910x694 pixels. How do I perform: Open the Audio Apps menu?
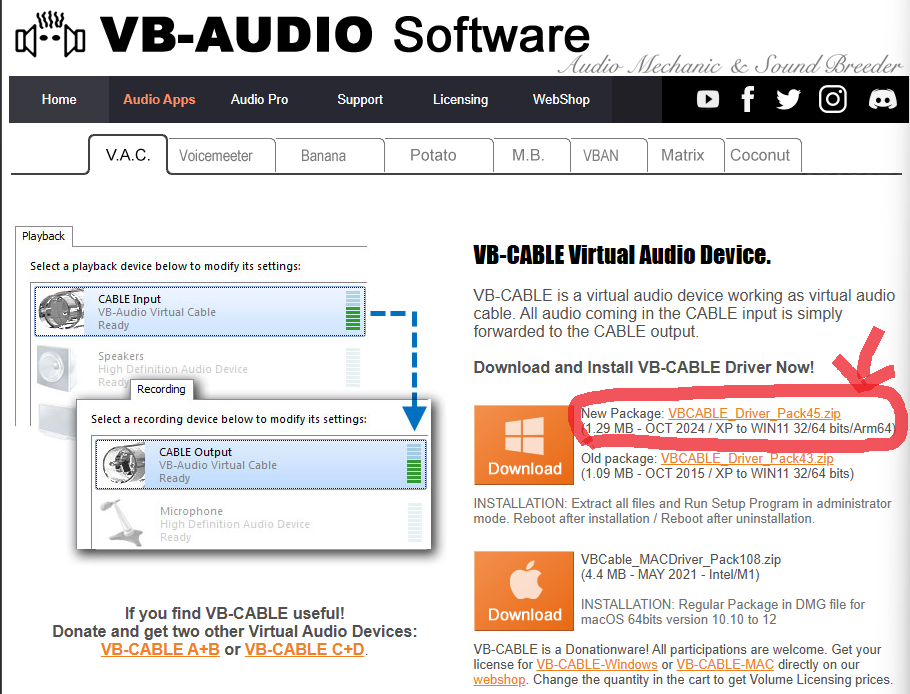159,99
